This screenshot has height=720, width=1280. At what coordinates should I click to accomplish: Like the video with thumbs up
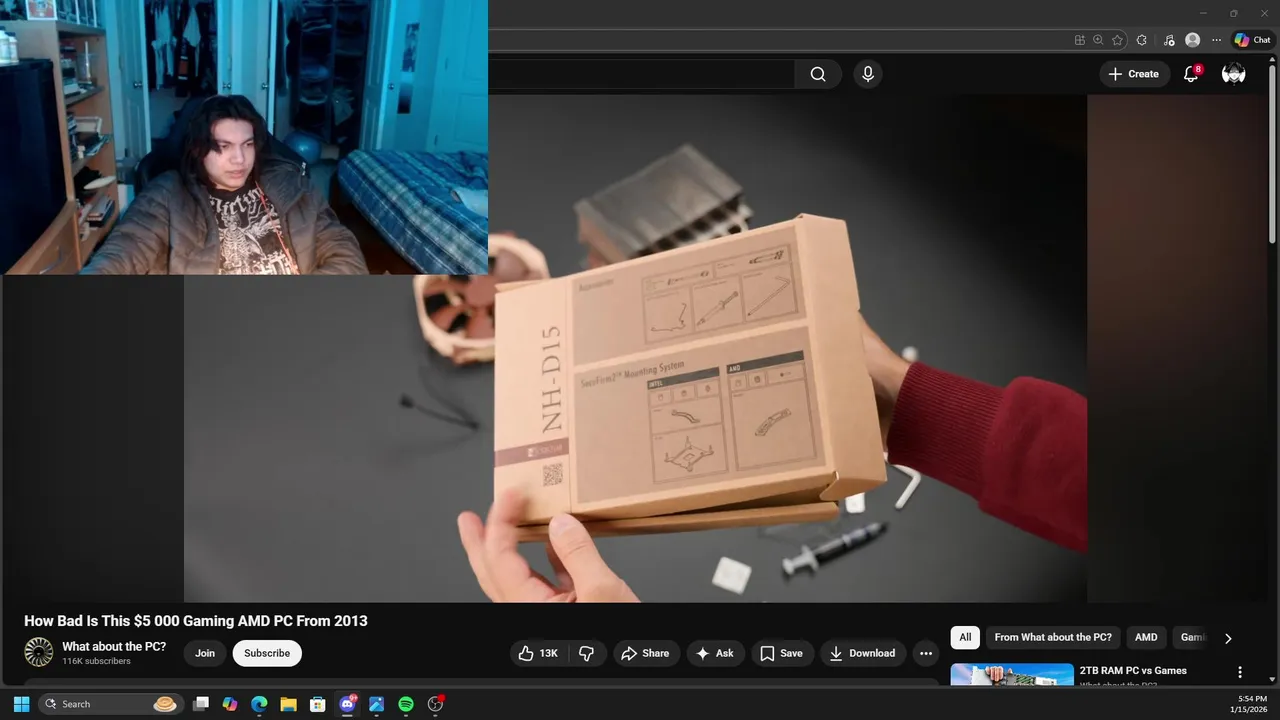pyautogui.click(x=538, y=653)
